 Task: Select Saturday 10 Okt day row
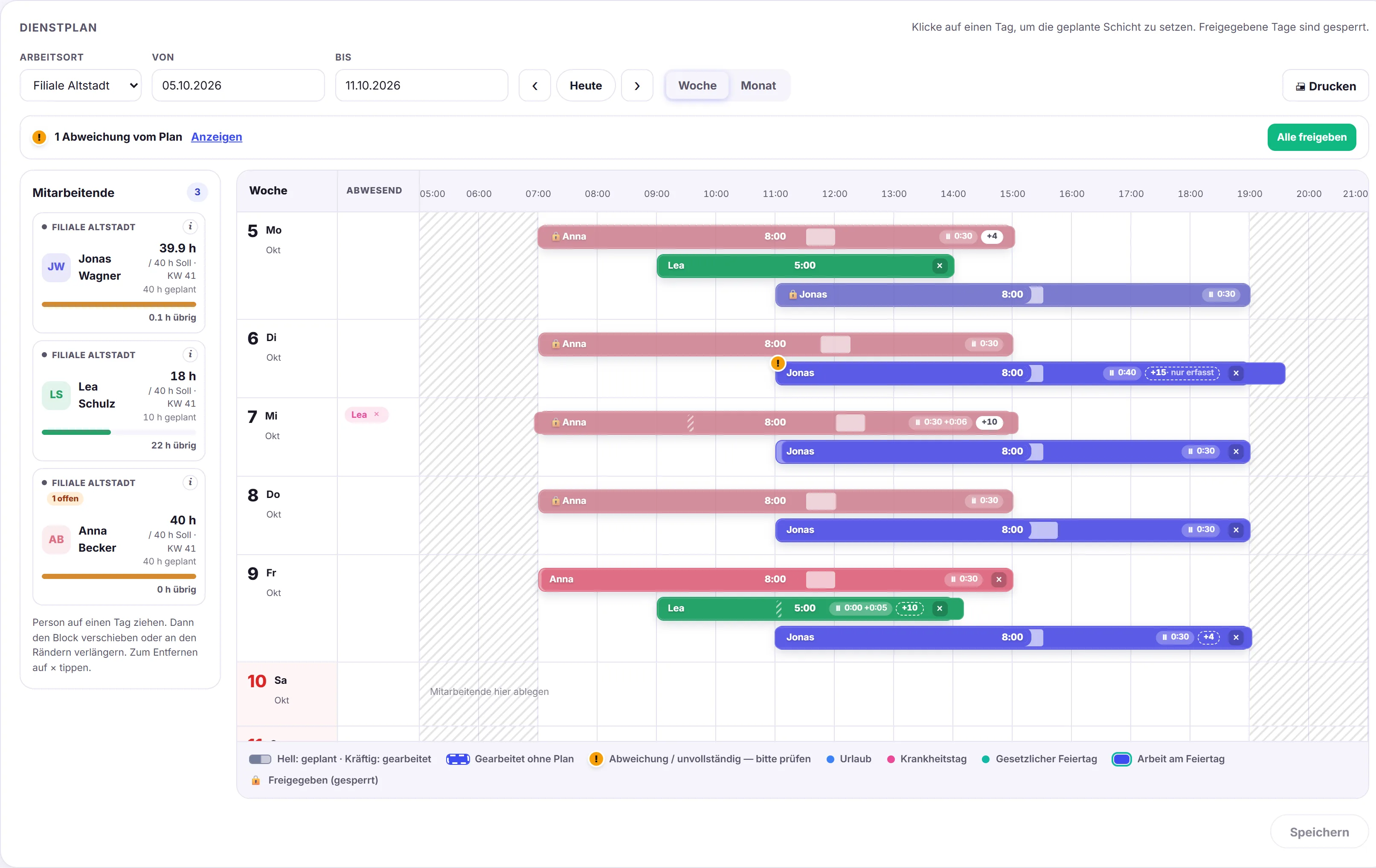pyautogui.click(x=287, y=694)
